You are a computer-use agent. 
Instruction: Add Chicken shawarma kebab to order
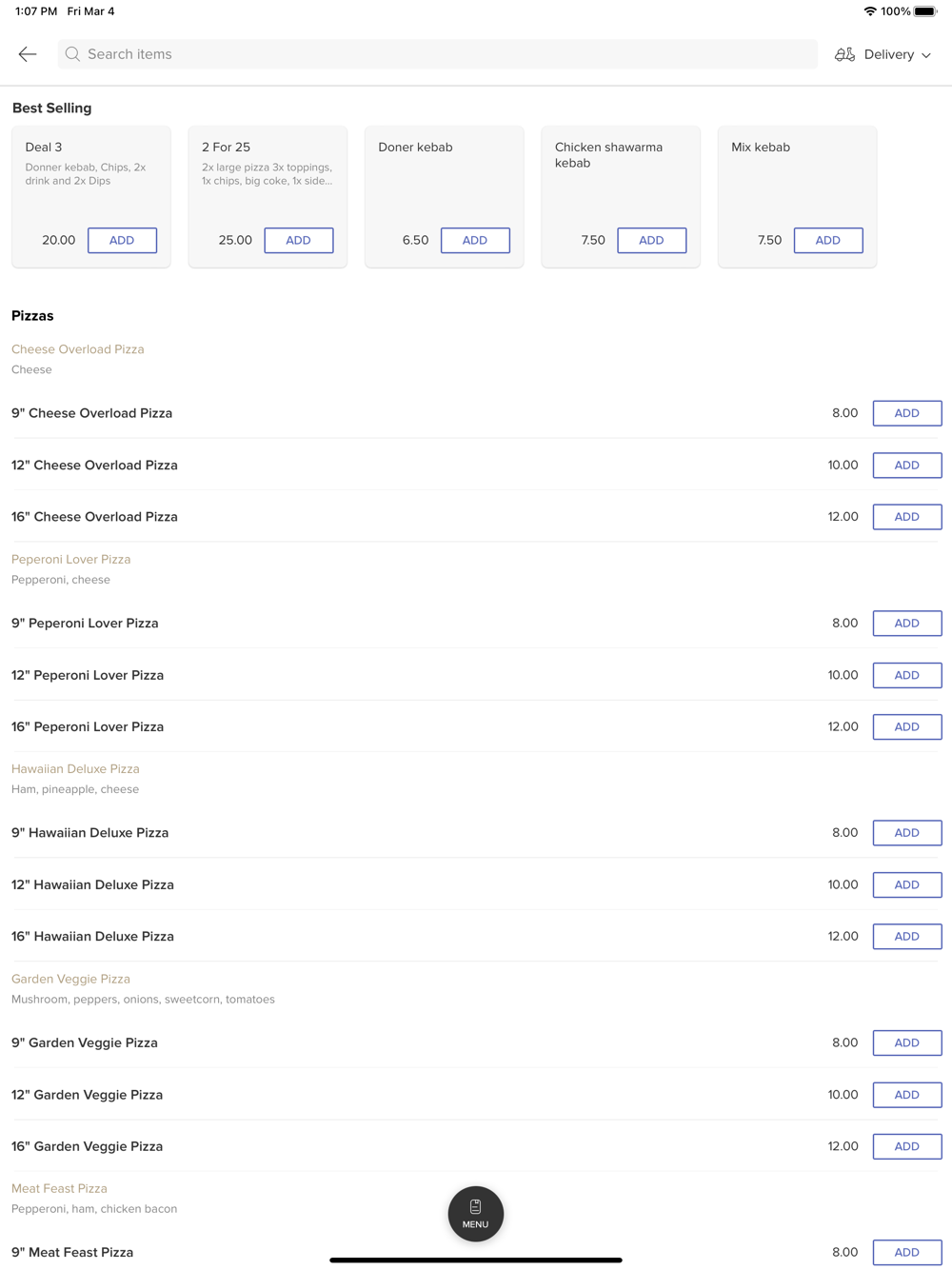(x=651, y=240)
